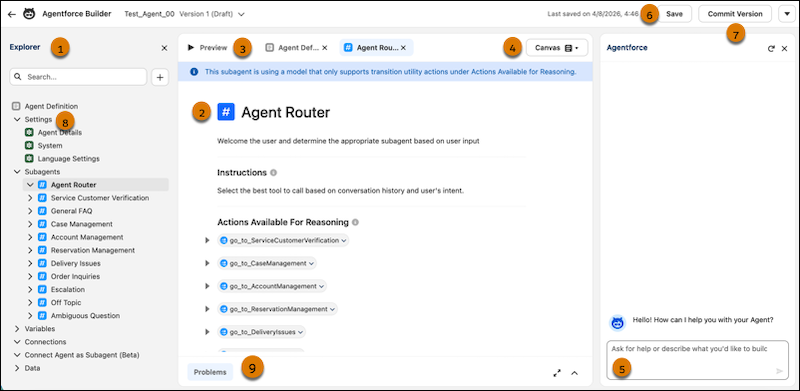
Task: Click the large Agent Router hash icon
Action: coord(226,112)
